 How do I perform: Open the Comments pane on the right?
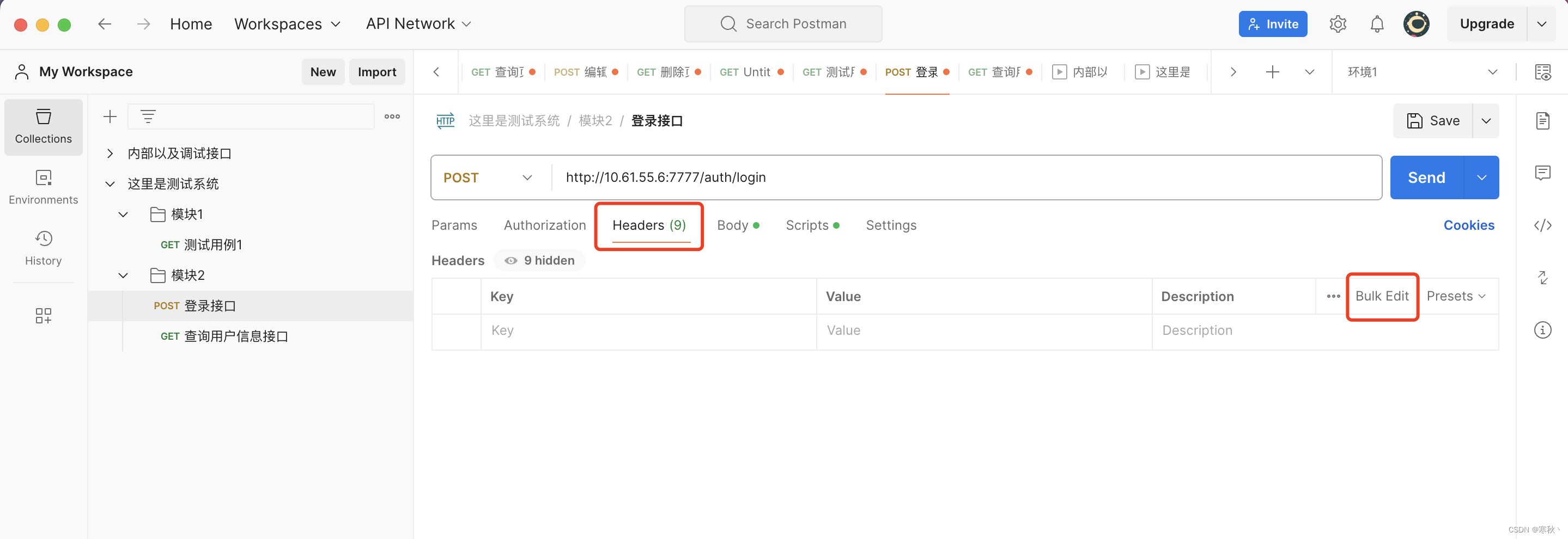point(1544,173)
